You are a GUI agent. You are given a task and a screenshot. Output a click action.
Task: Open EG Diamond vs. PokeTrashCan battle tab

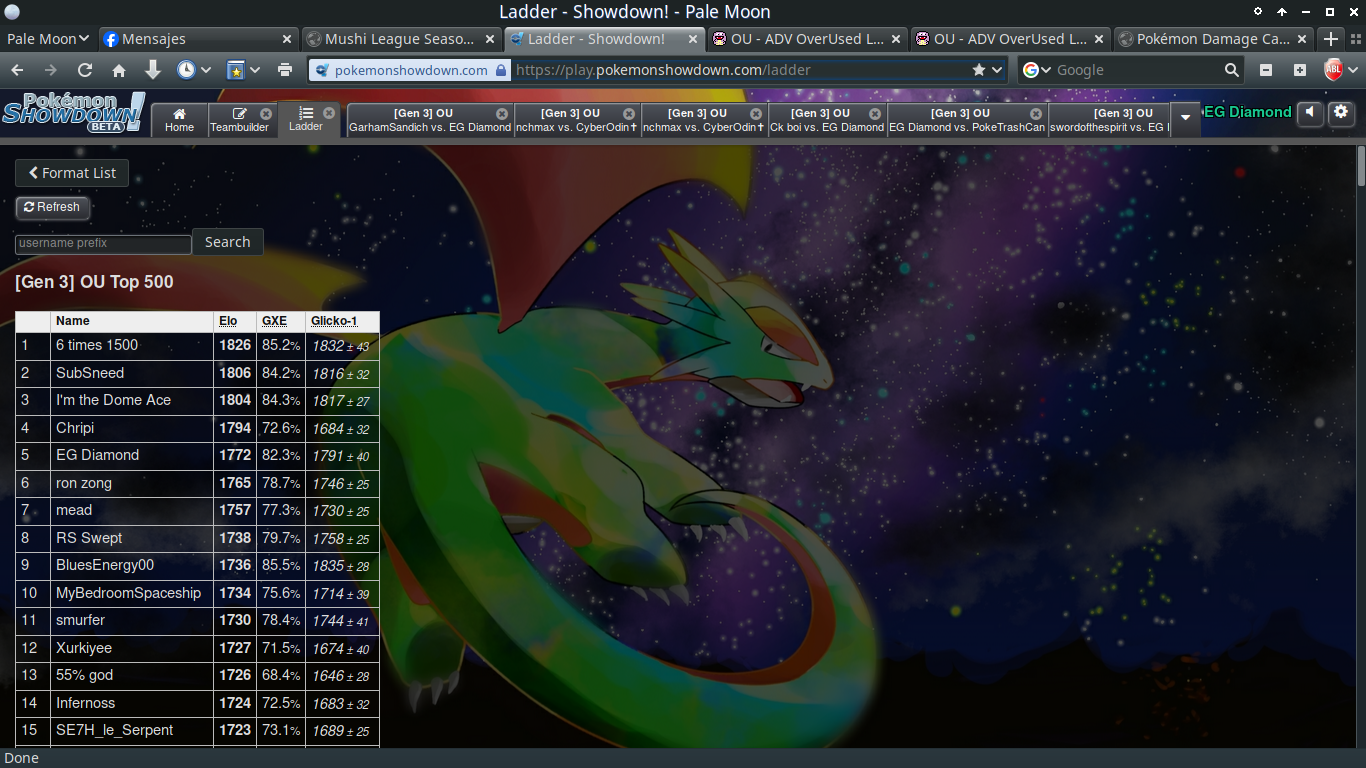pyautogui.click(x=967, y=120)
